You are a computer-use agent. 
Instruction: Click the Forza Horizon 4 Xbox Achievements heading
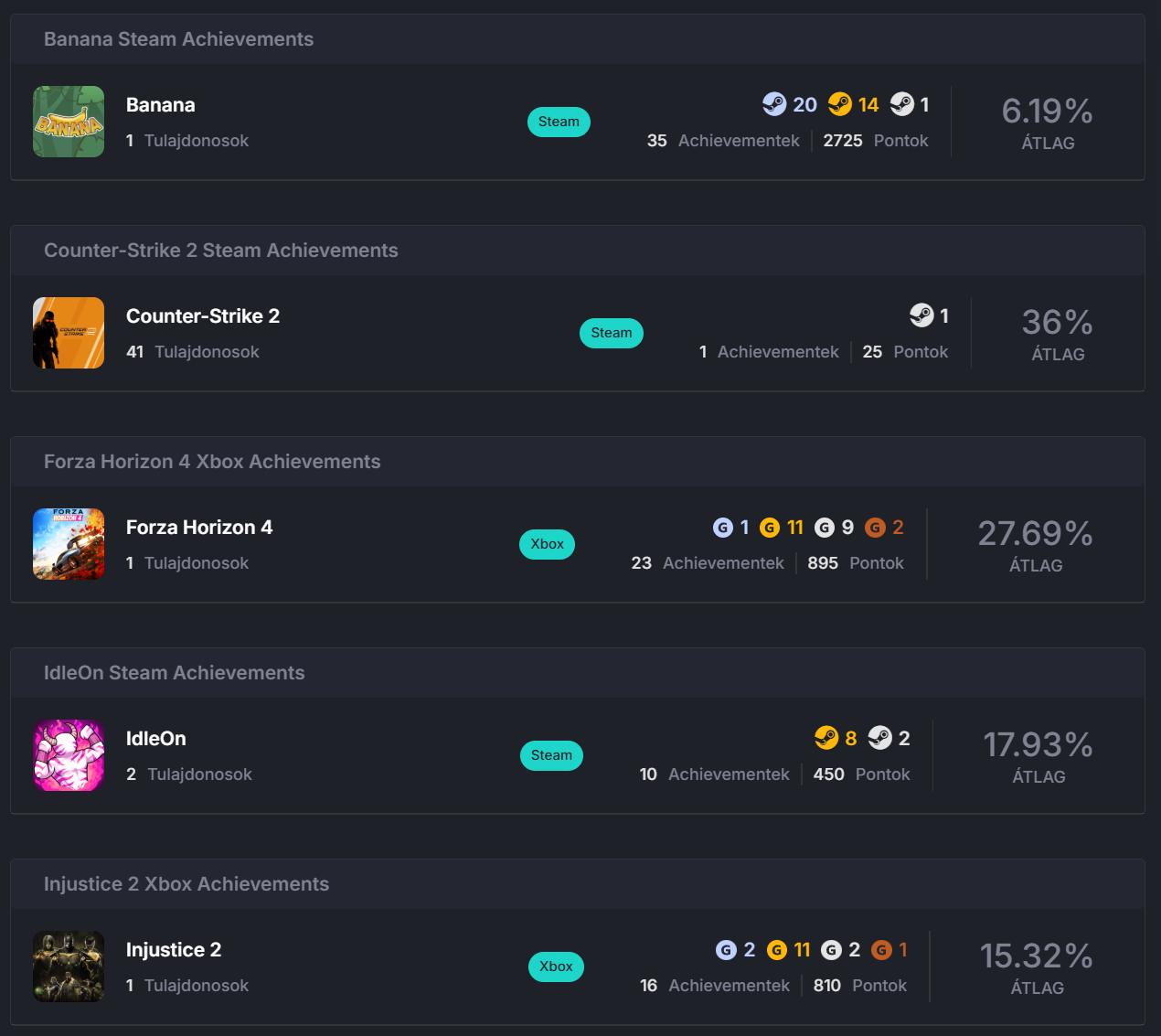coord(212,462)
